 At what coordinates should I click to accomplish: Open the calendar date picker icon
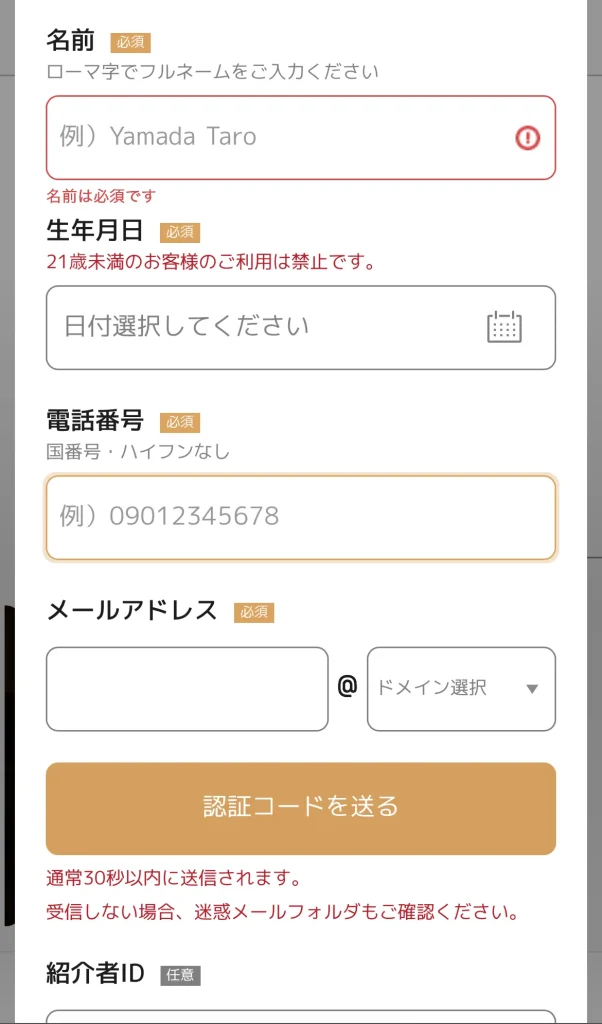click(x=504, y=327)
